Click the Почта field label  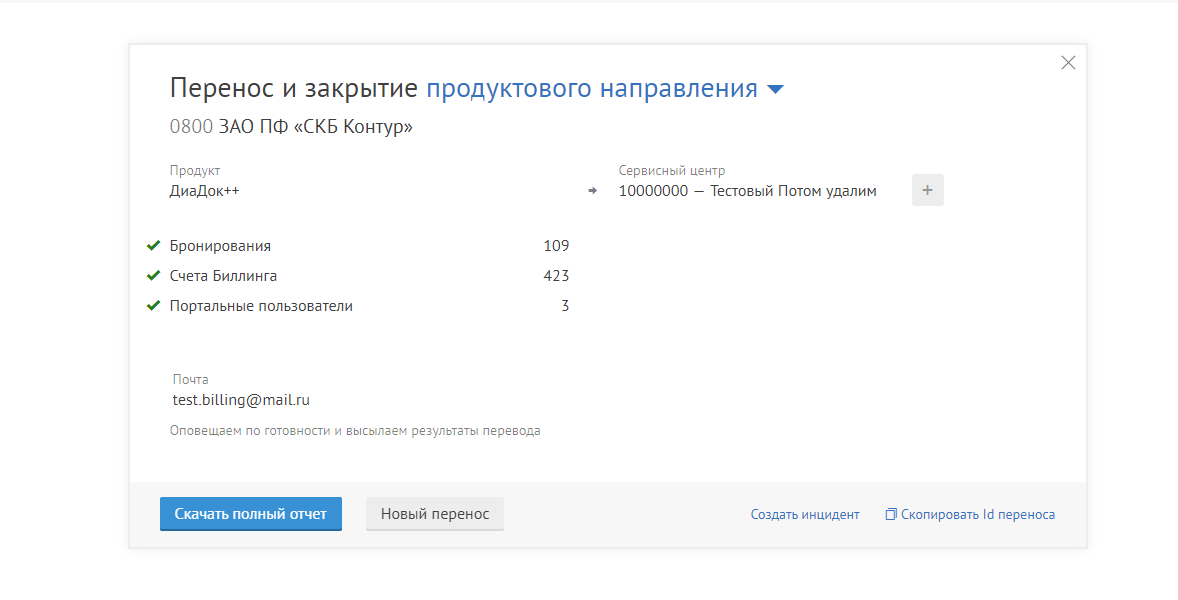click(x=190, y=379)
